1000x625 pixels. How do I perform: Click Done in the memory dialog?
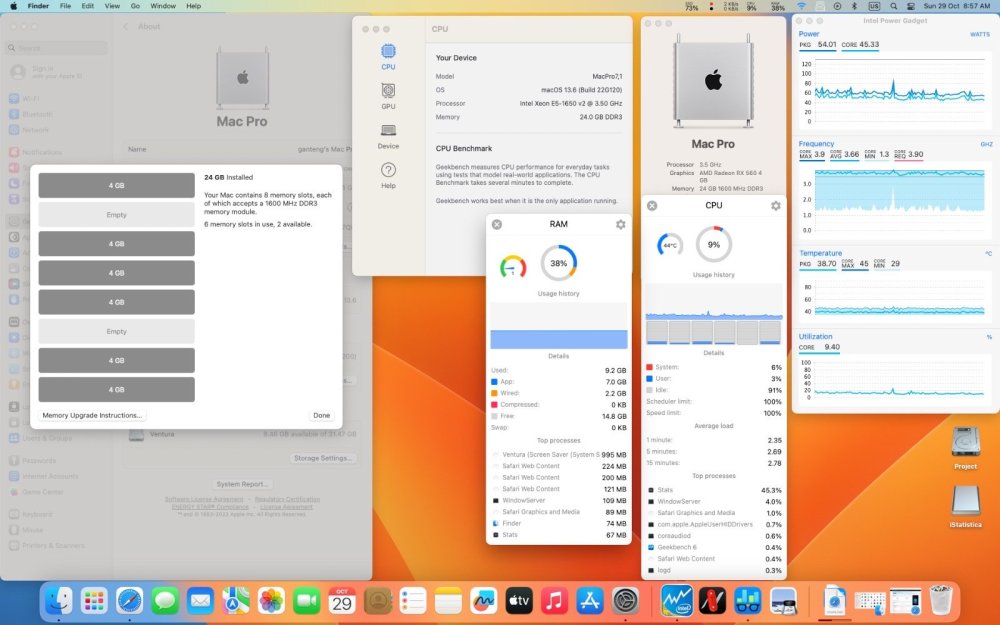click(x=321, y=415)
